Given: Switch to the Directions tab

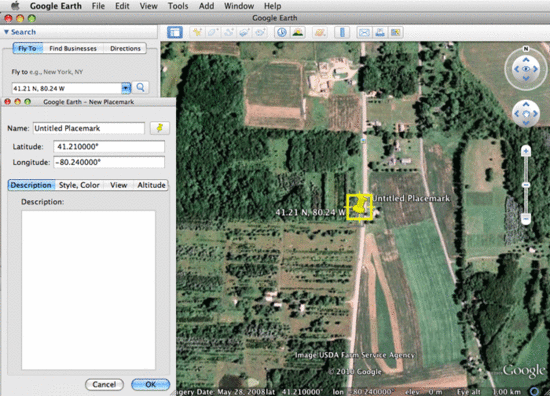Looking at the screenshot, I should tap(125, 48).
